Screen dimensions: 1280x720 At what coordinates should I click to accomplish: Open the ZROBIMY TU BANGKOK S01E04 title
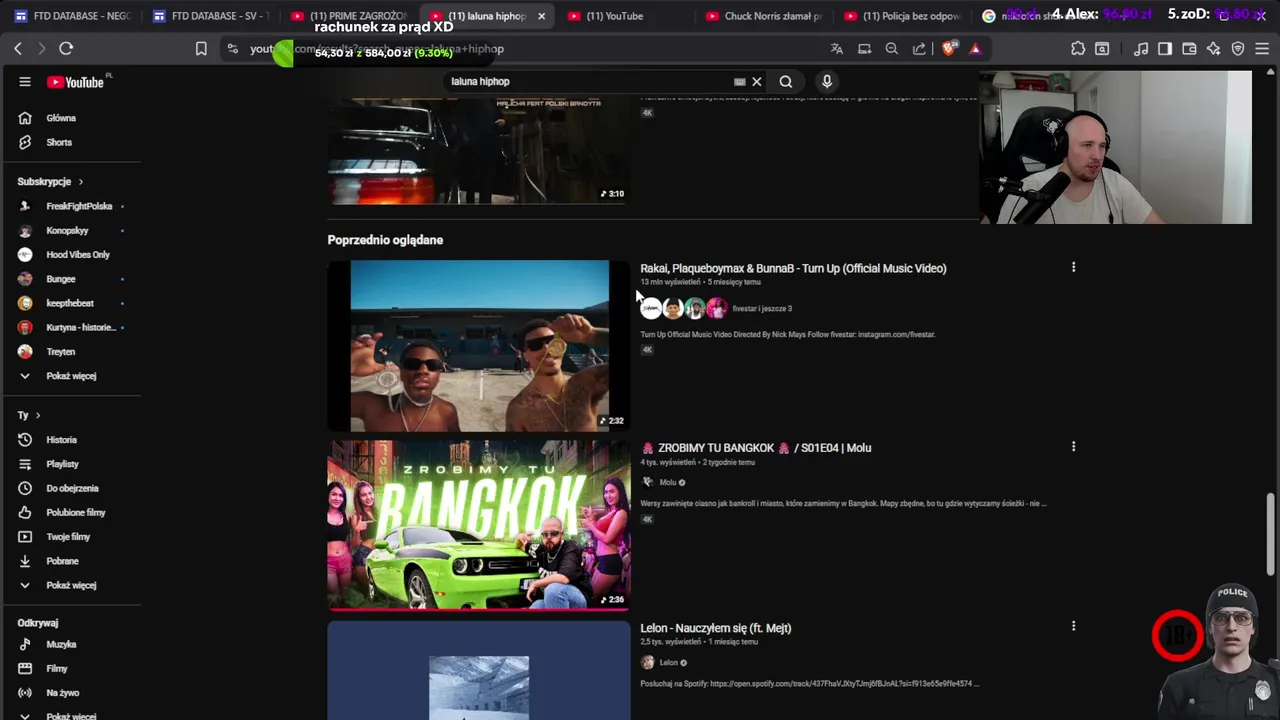[x=756, y=448]
